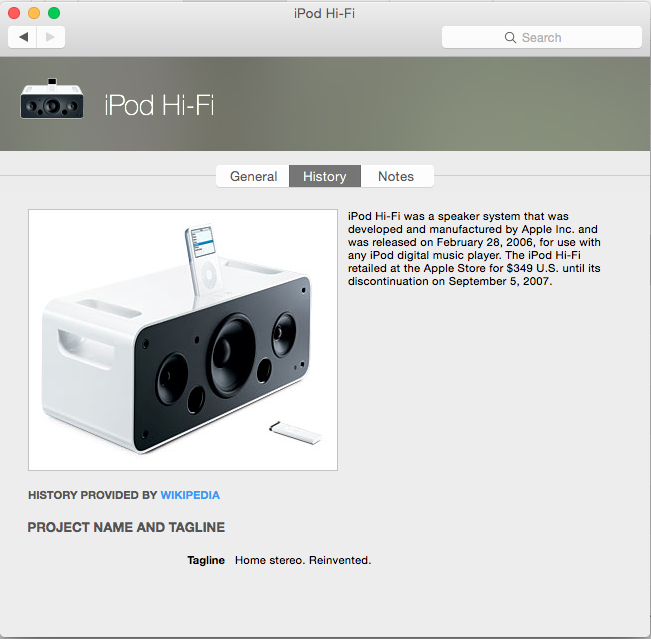Click the docked iPod in the photo
Viewport: 651px width, 639px height.
(204, 260)
